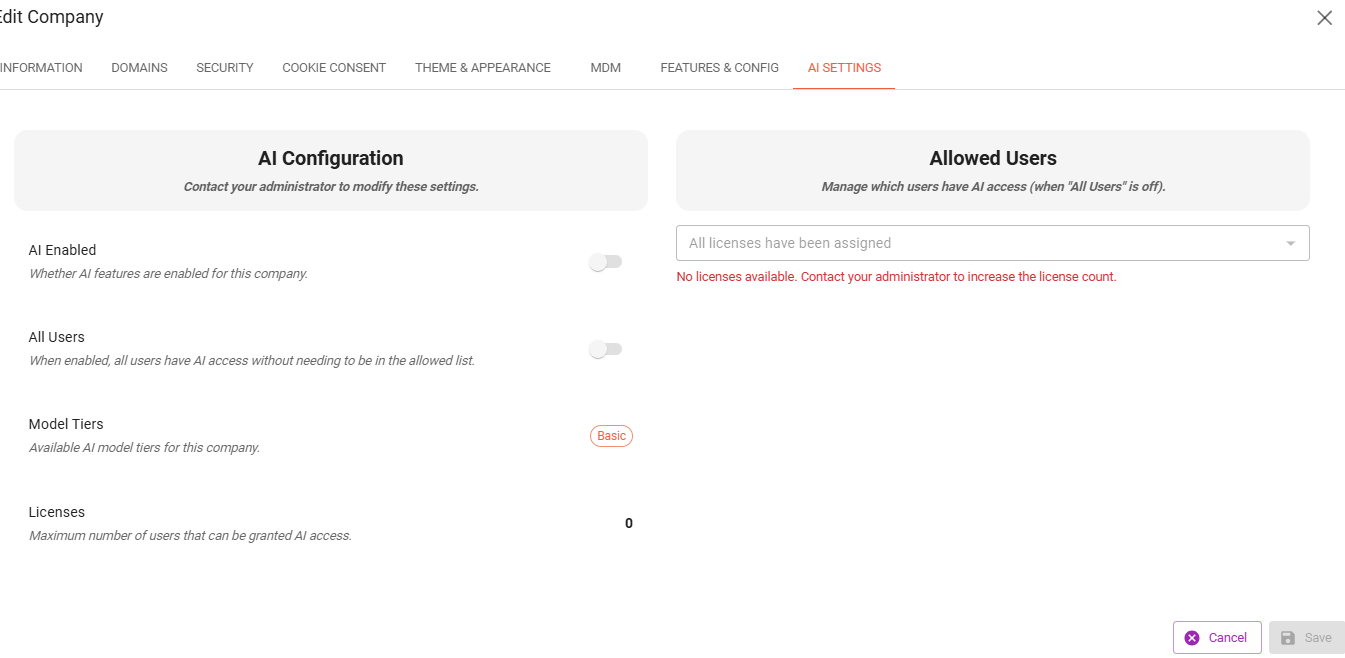Click the Cancel button

1217,638
